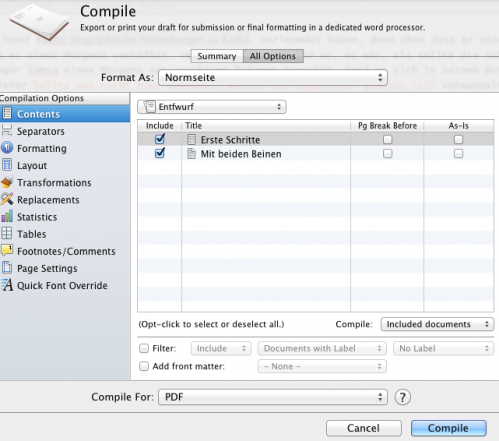The height and width of the screenshot is (441, 499).
Task: Select Page Settings in compilation options
Action: pyautogui.click(x=65, y=268)
